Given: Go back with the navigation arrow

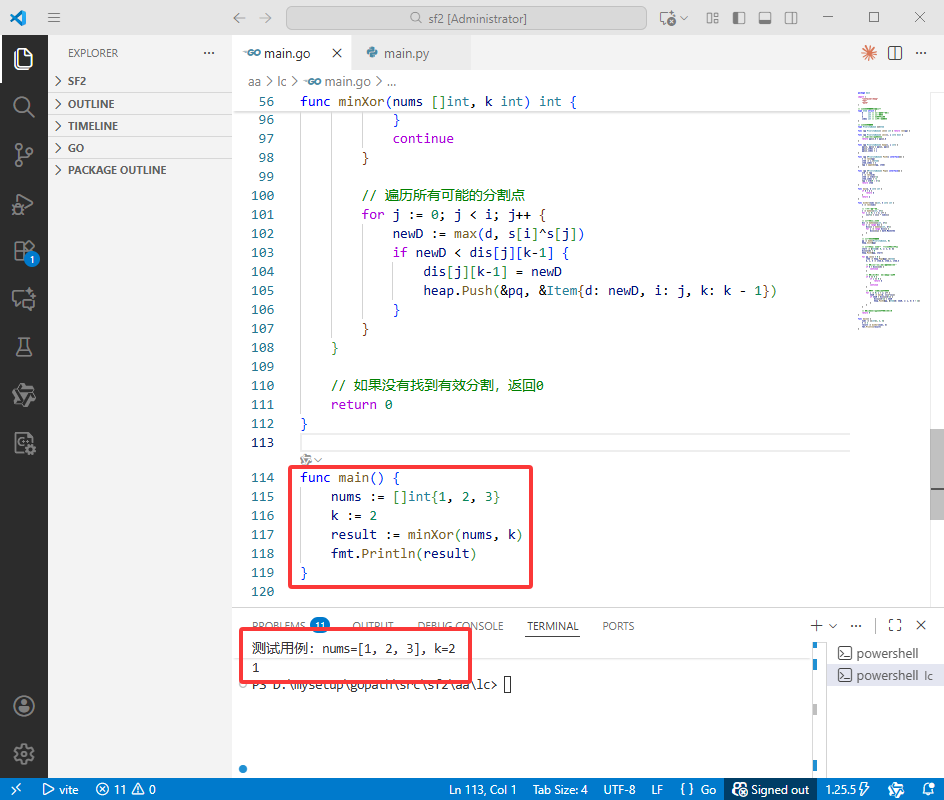Looking at the screenshot, I should tap(240, 18).
